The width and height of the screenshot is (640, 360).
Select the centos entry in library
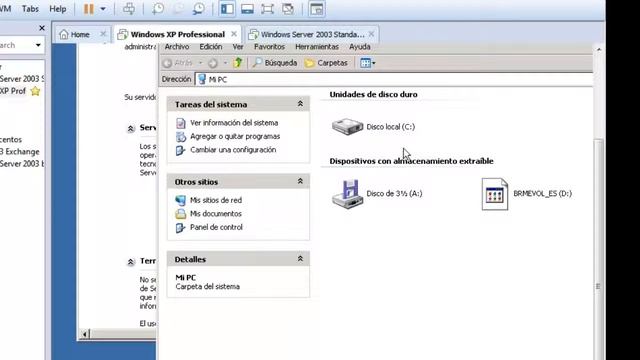coord(11,140)
